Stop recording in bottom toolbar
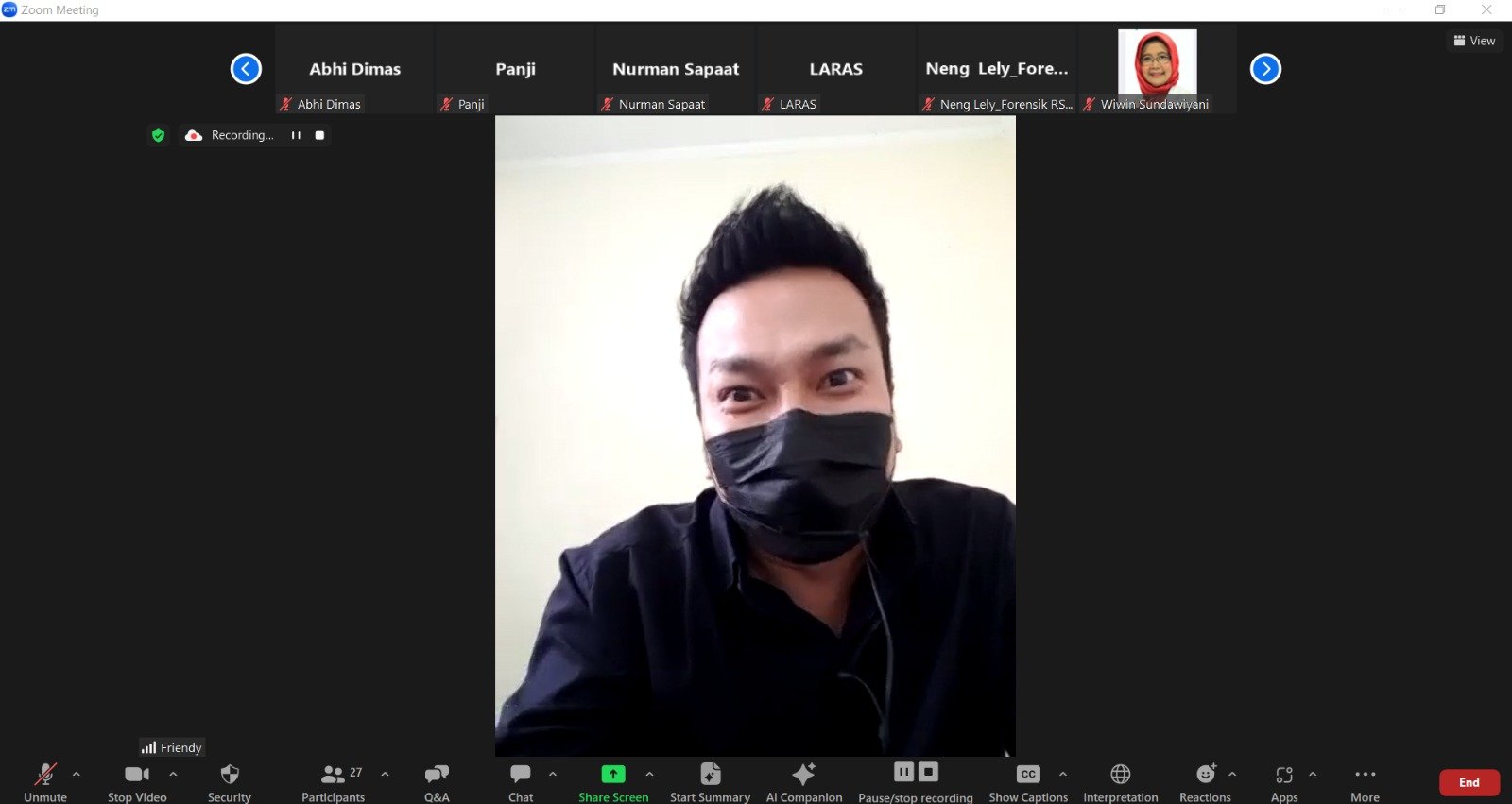This screenshot has height=804, width=1512. coord(929,772)
